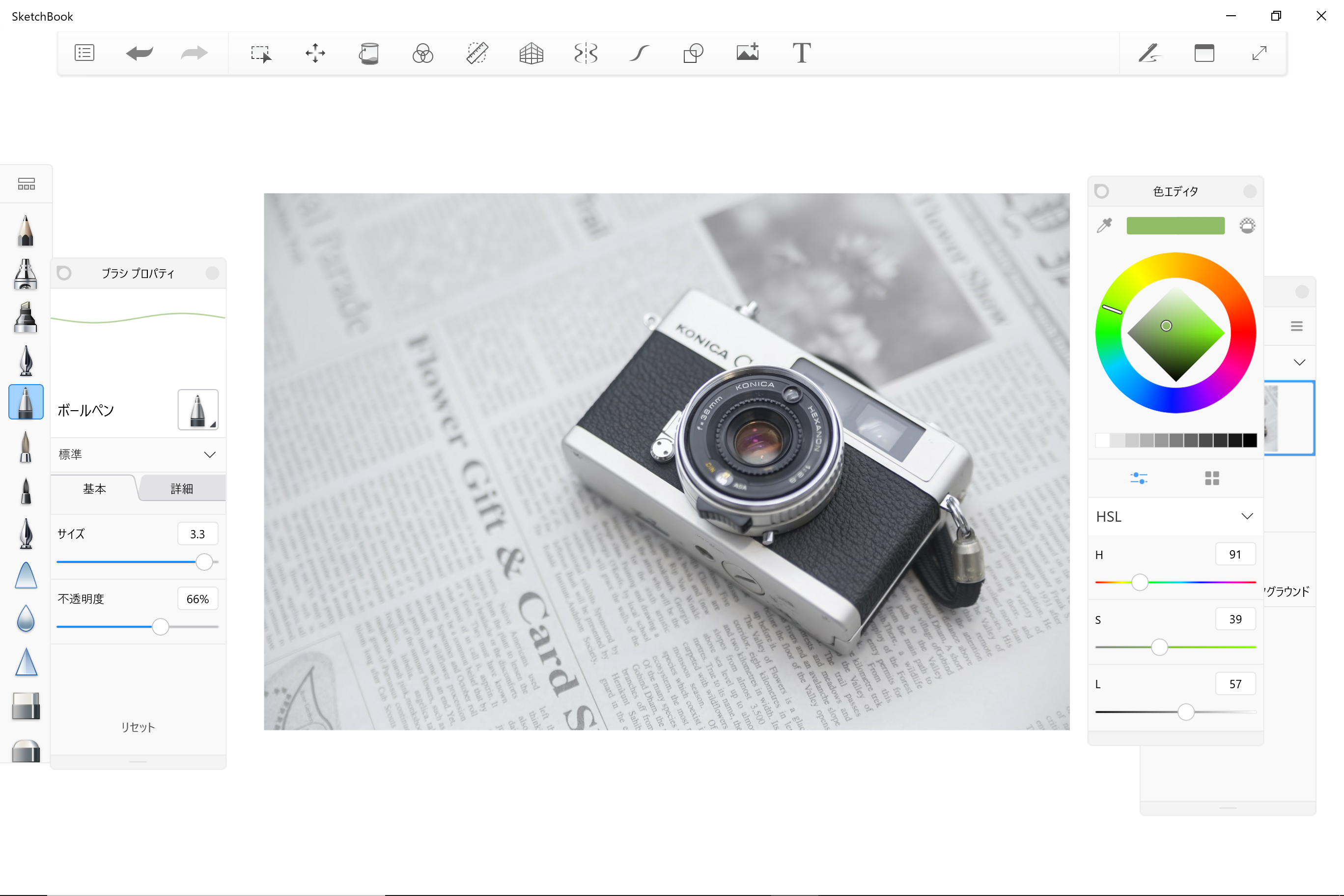The width and height of the screenshot is (1344, 896).
Task: Select the marker brush
Action: (26, 317)
